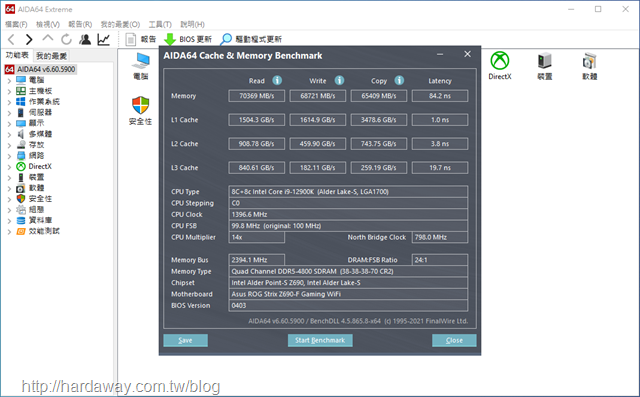
Task: Click the driver update magnifier button
Action: pyautogui.click(x=251, y=40)
